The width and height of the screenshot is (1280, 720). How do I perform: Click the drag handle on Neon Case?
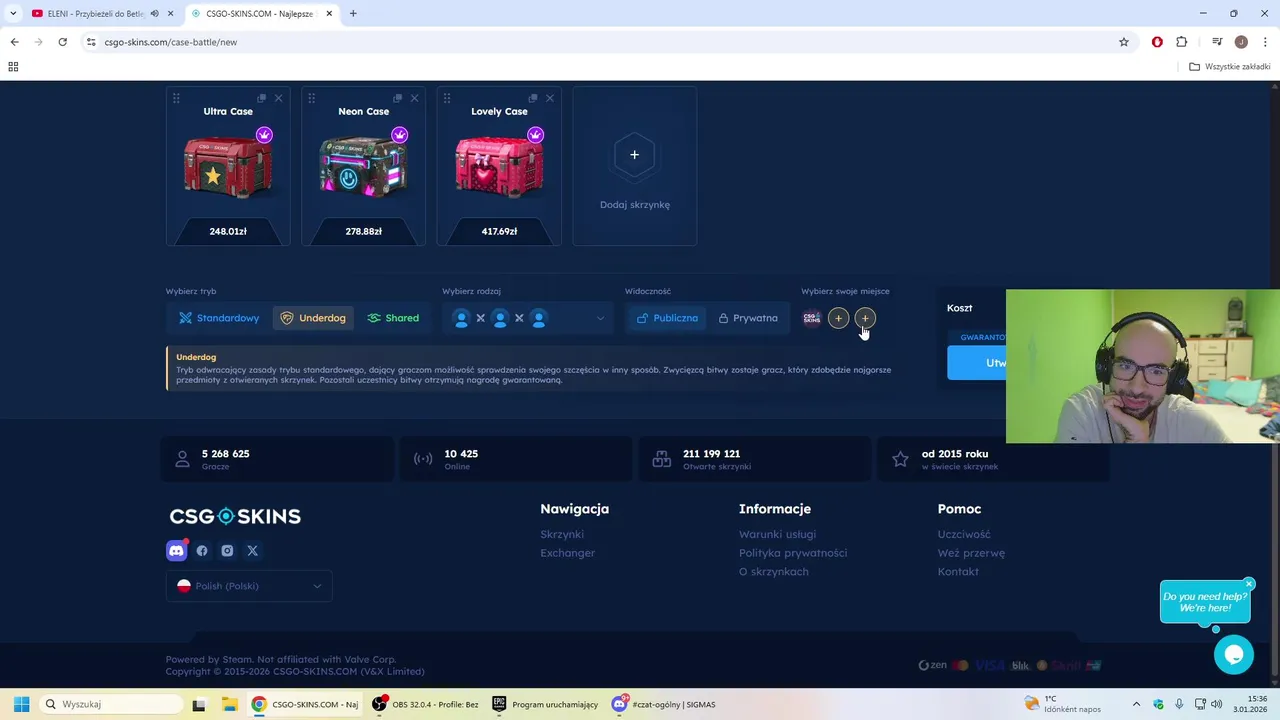(312, 98)
